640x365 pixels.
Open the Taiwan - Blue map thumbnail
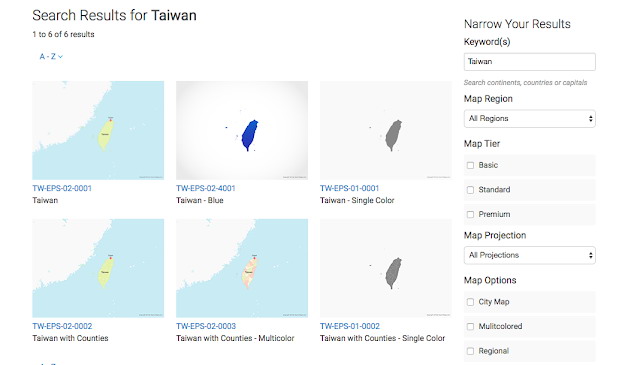(242, 130)
